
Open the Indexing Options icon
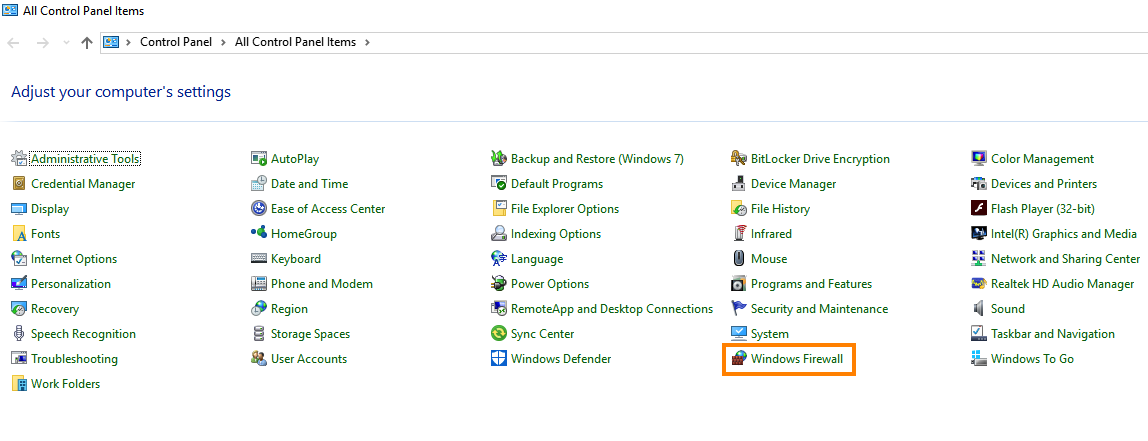499,234
